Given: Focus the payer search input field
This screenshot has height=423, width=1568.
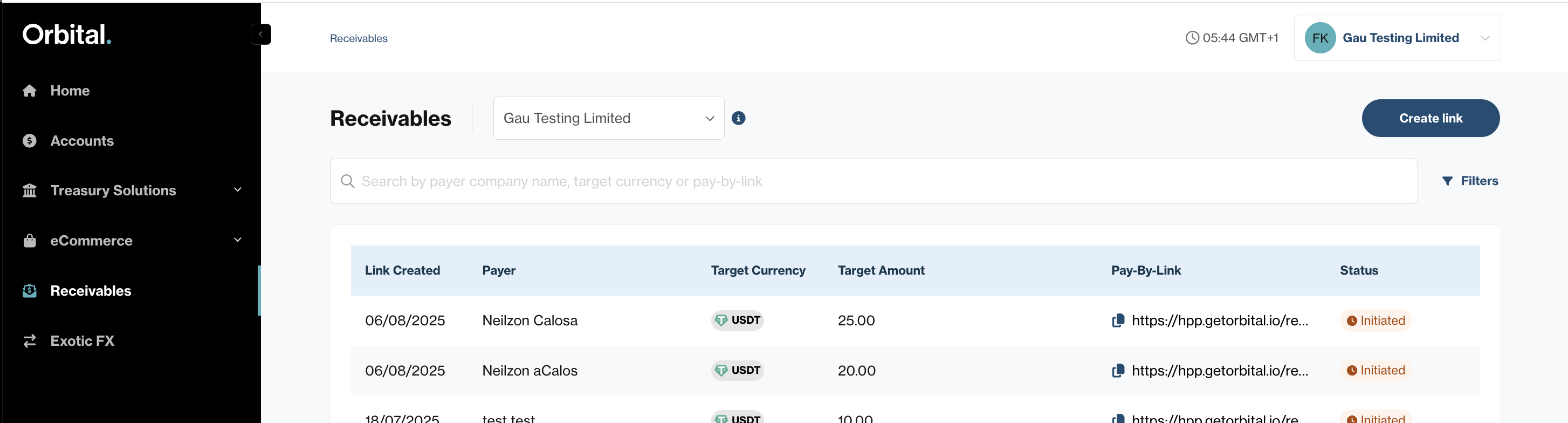Looking at the screenshot, I should point(874,181).
